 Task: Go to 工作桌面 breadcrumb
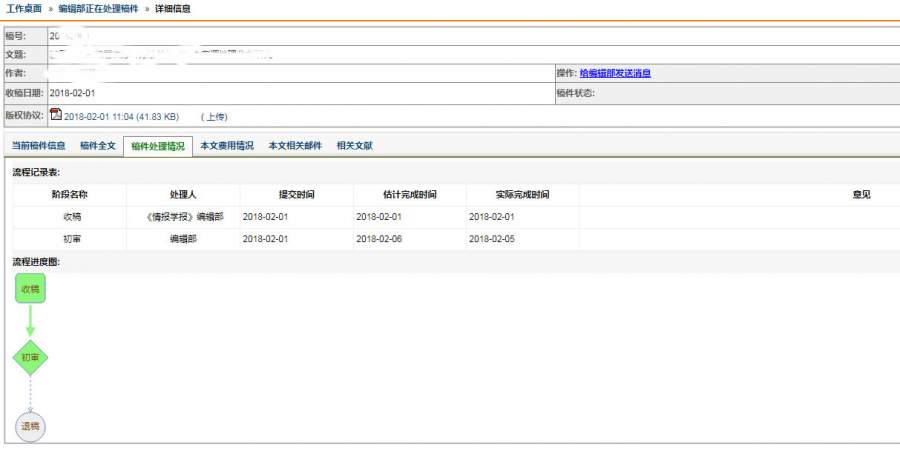(x=24, y=9)
